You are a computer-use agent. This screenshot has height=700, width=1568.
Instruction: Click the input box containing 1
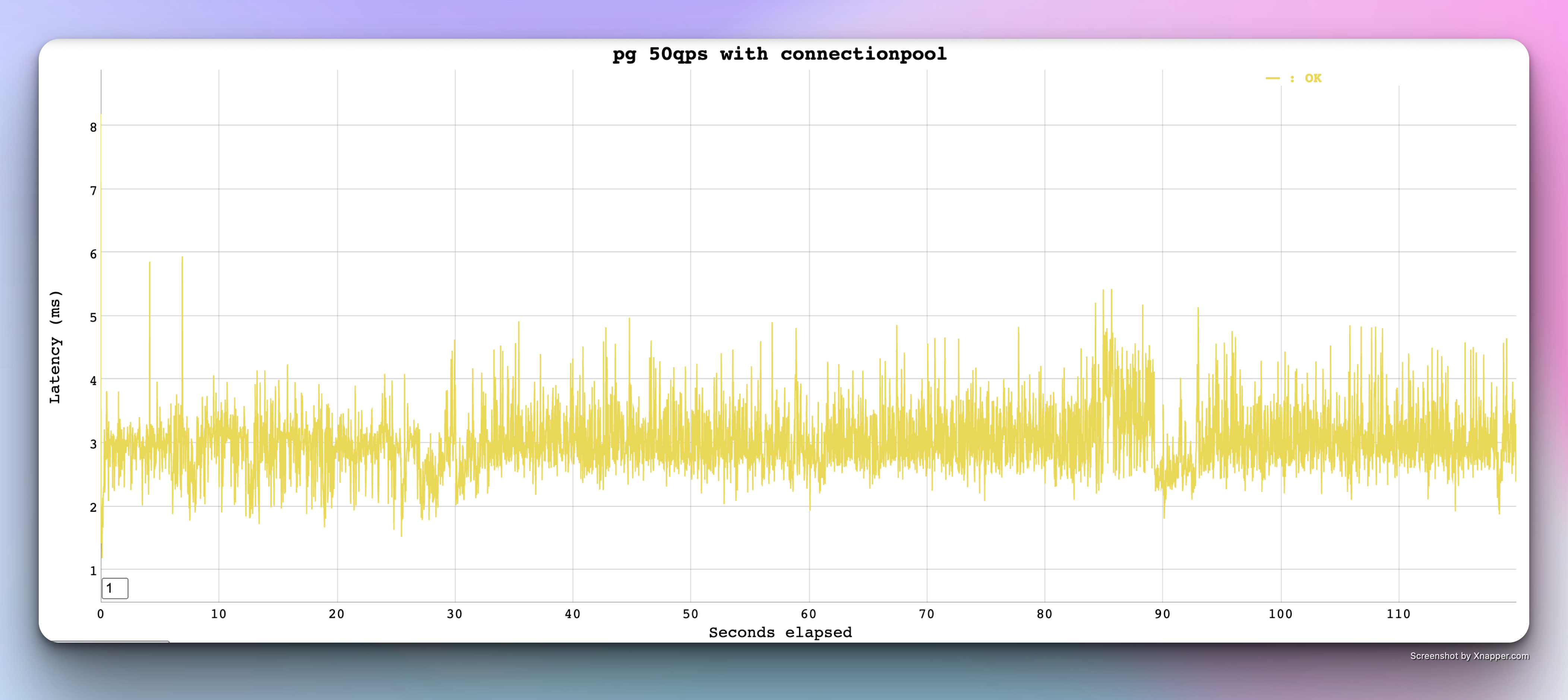[115, 588]
